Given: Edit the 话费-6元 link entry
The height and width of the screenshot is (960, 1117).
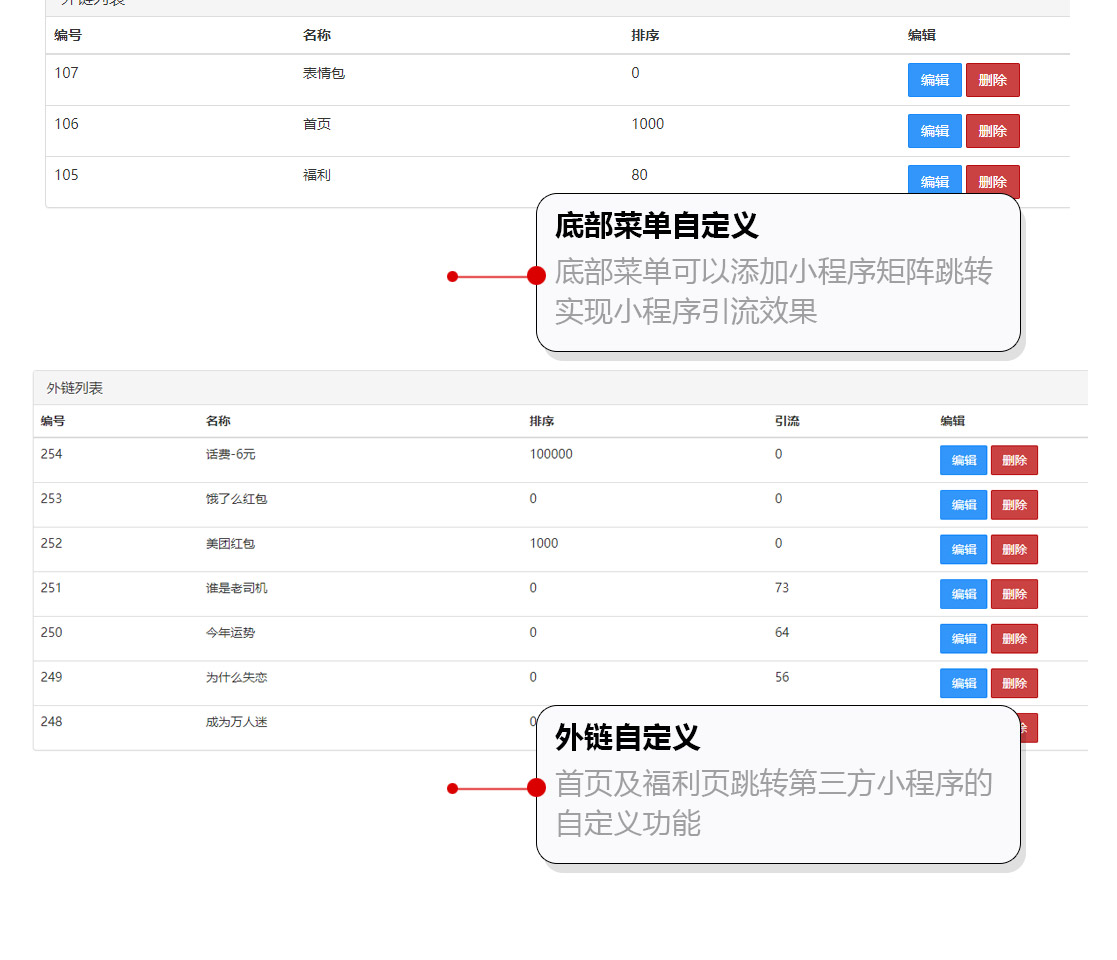Looking at the screenshot, I should (963, 460).
